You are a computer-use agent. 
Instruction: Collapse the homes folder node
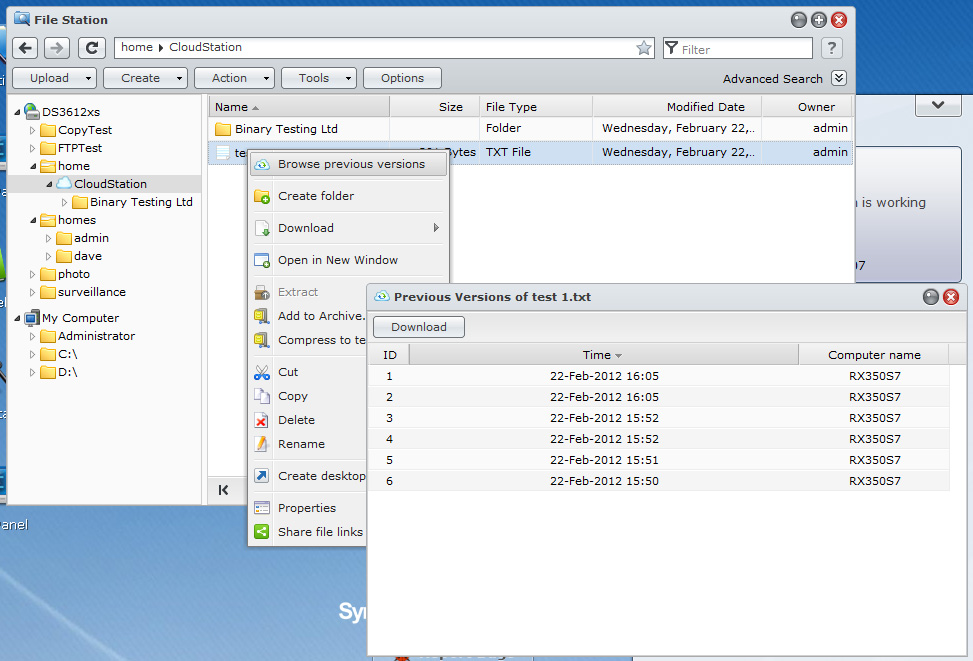click(x=33, y=220)
